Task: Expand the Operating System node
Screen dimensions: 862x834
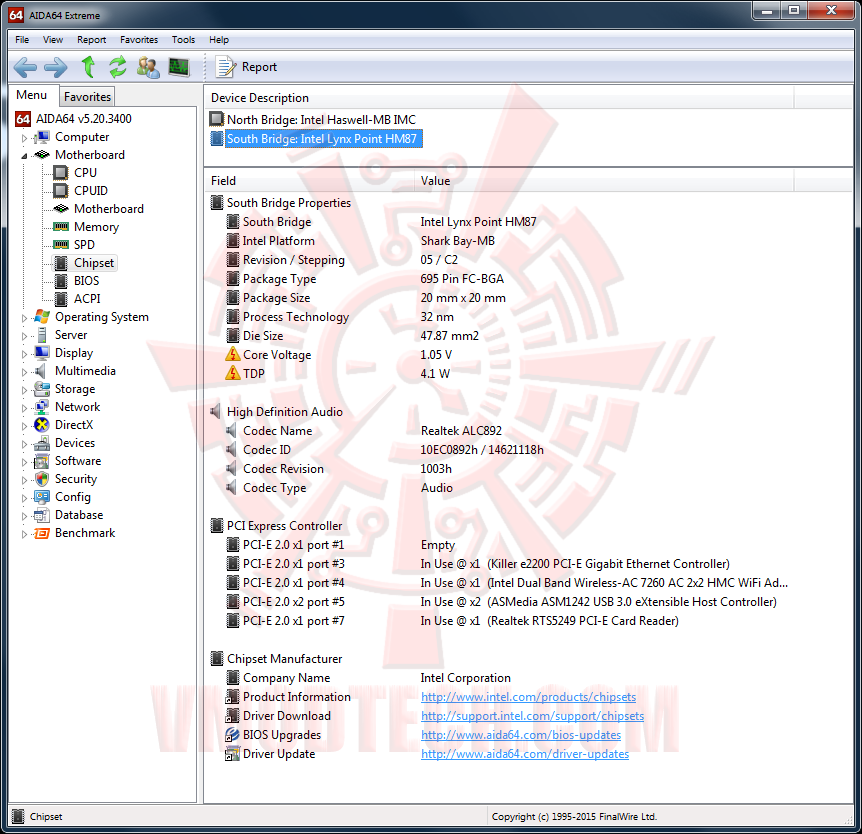Action: pyautogui.click(x=24, y=318)
